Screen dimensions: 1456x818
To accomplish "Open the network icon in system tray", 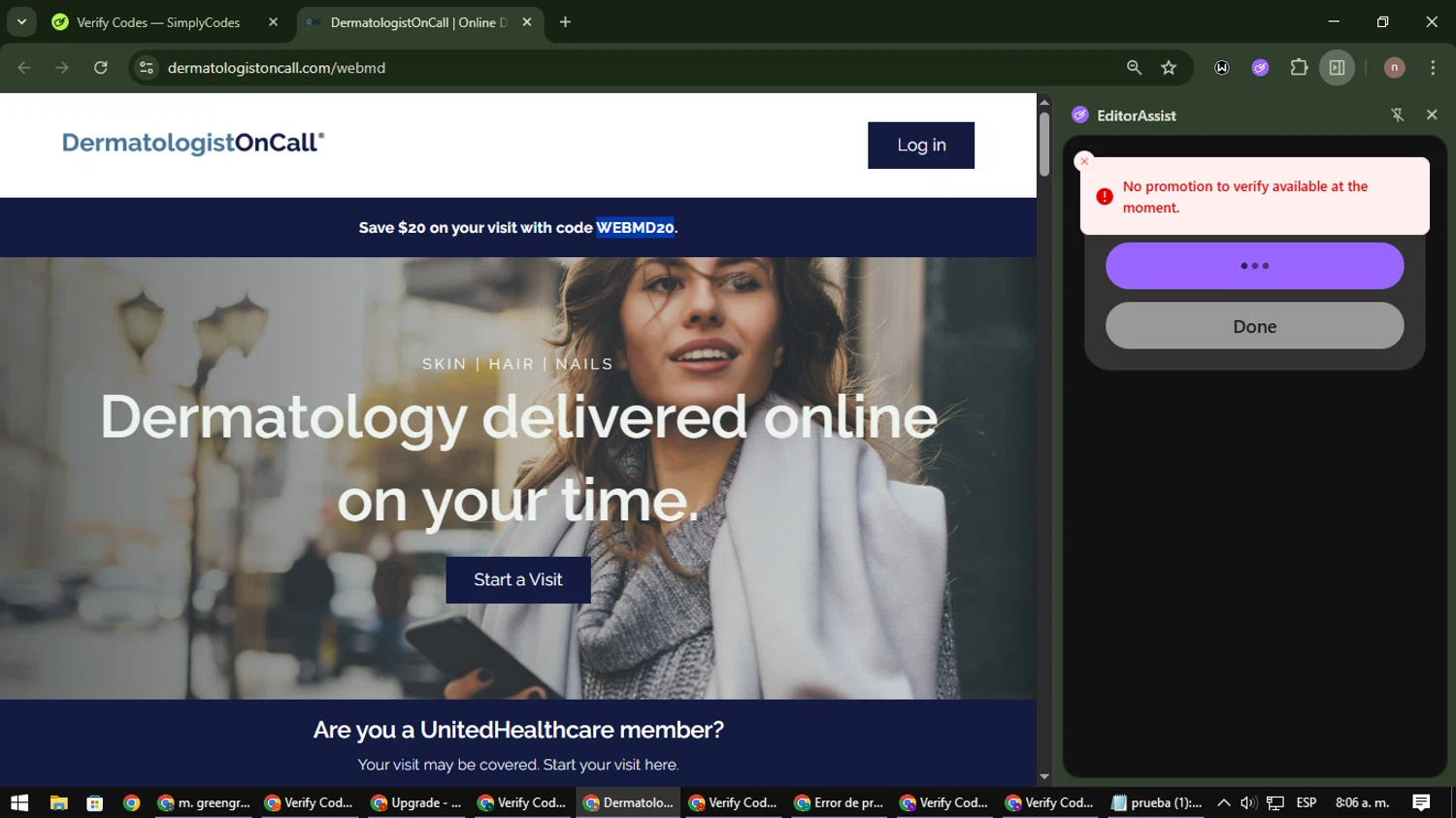I will click(x=1275, y=802).
